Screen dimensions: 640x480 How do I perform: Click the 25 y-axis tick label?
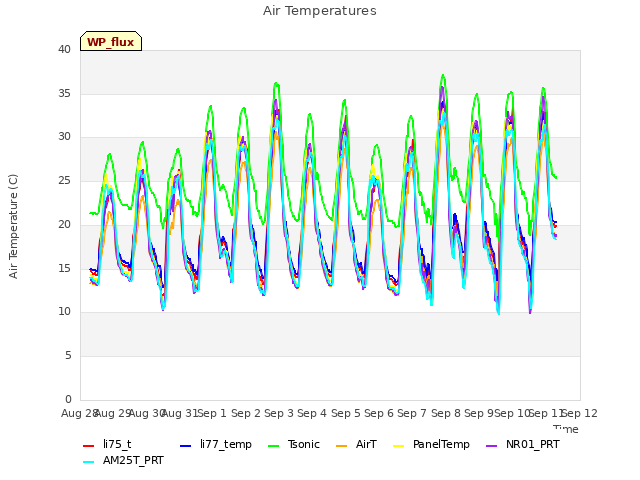pyautogui.click(x=64, y=180)
